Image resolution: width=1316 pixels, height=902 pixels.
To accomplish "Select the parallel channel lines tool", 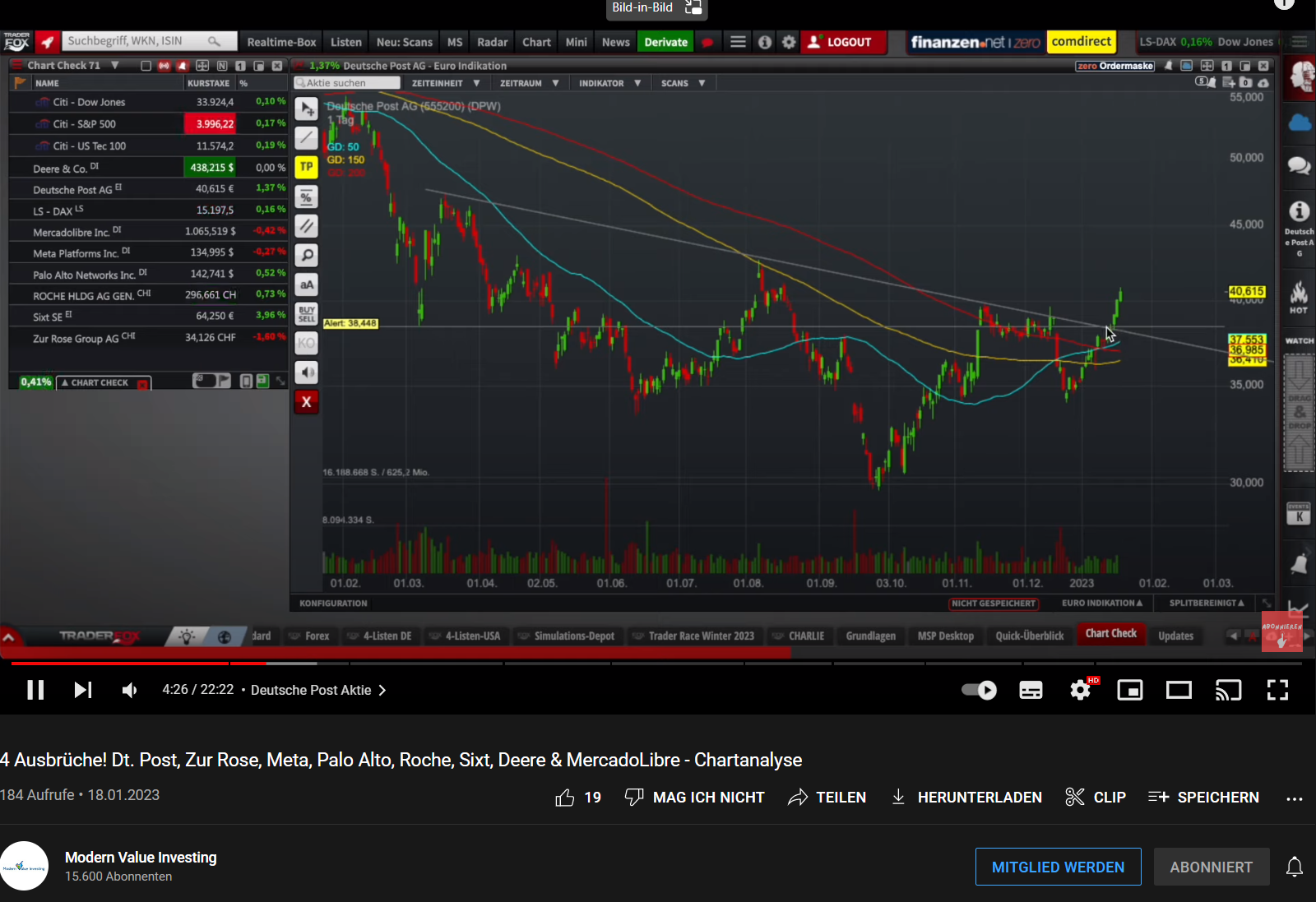I will tap(306, 226).
